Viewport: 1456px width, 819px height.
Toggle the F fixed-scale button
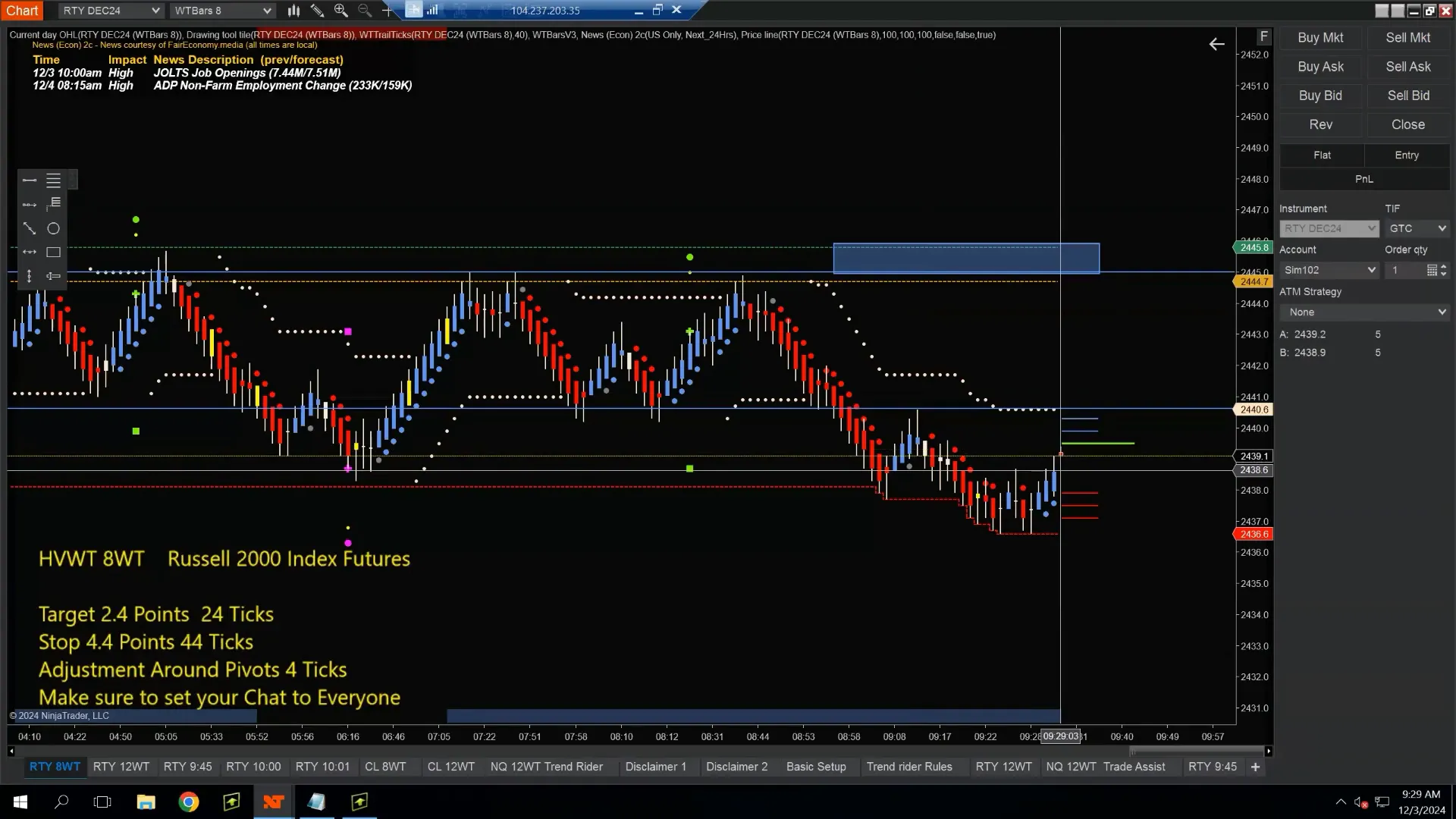pyautogui.click(x=1263, y=36)
